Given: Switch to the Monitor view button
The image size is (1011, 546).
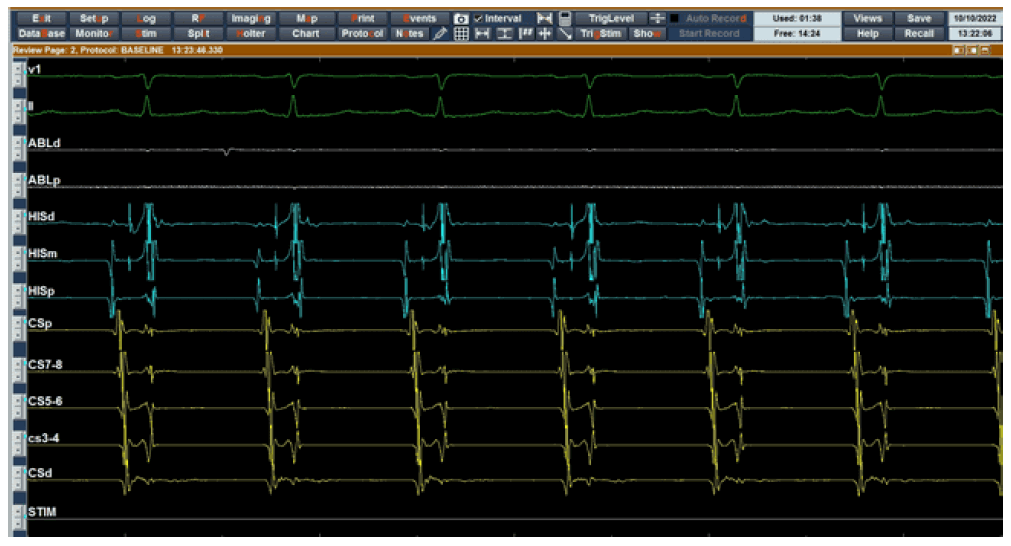Looking at the screenshot, I should 93,34.
